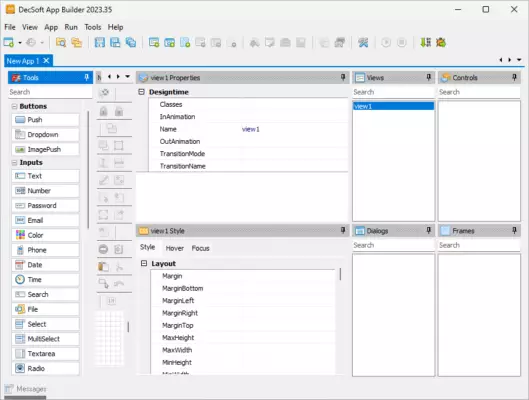
Task: Select the Time input tool
Action: [x=46, y=280]
